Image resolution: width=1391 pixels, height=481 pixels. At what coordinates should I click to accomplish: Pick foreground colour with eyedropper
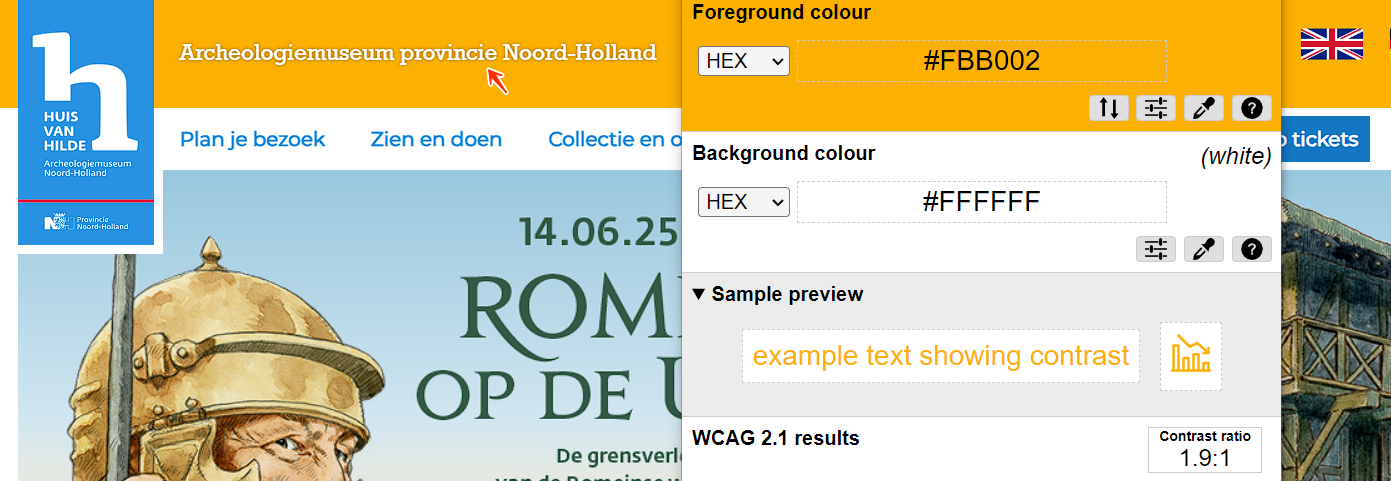[x=1204, y=108]
